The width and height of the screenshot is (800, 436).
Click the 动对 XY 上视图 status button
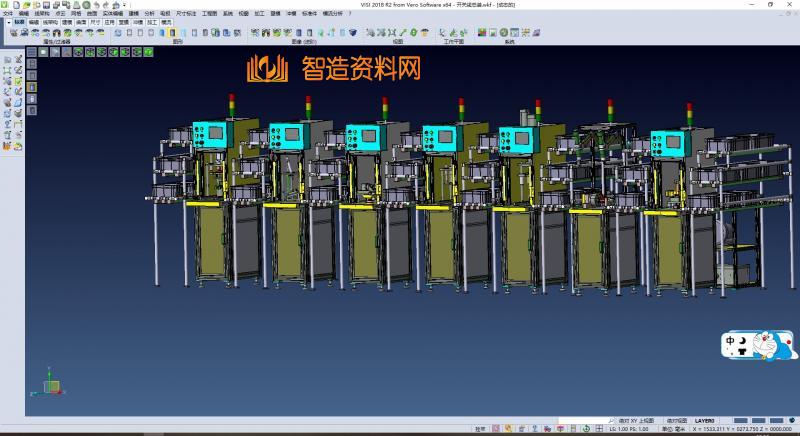(634, 421)
